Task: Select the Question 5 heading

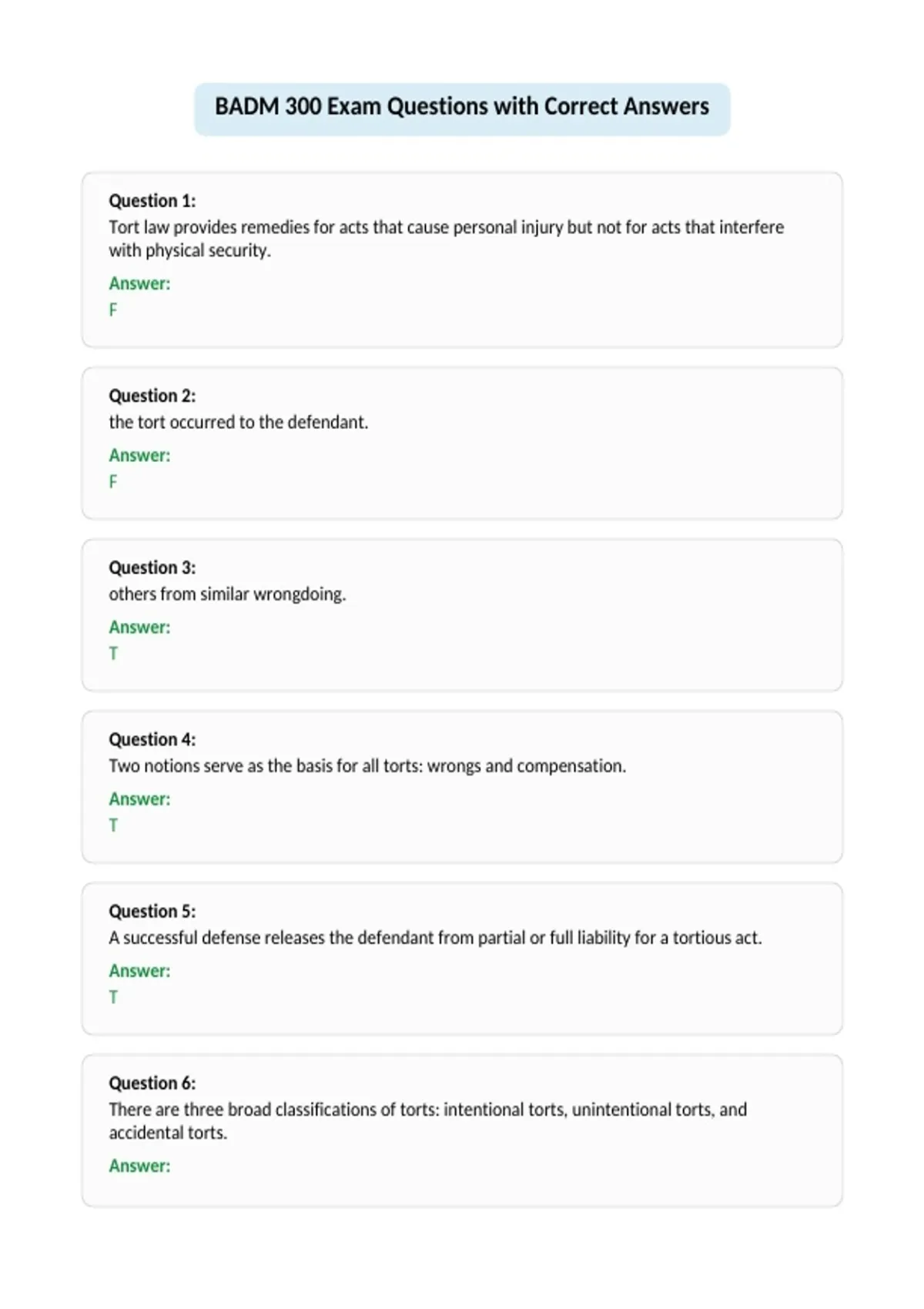Action: [x=152, y=911]
